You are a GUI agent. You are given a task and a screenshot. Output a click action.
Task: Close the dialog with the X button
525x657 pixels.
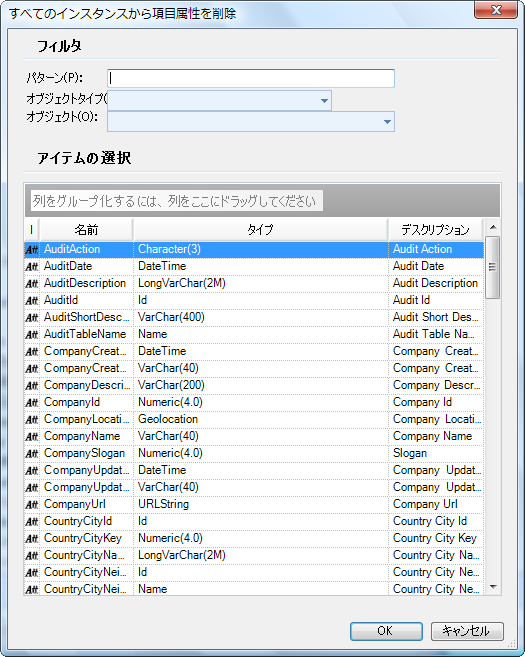[x=496, y=10]
